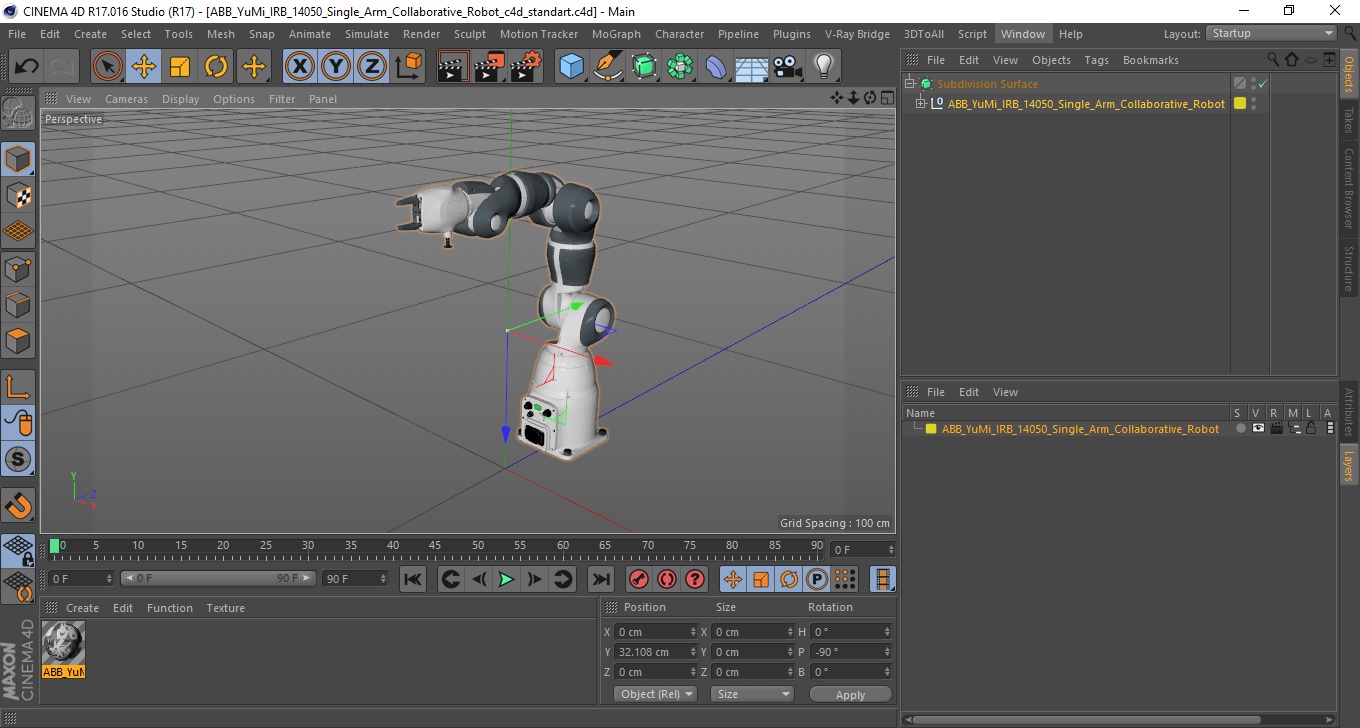Click the timeline playhead at frame 0
The width and height of the screenshot is (1360, 728).
(54, 546)
